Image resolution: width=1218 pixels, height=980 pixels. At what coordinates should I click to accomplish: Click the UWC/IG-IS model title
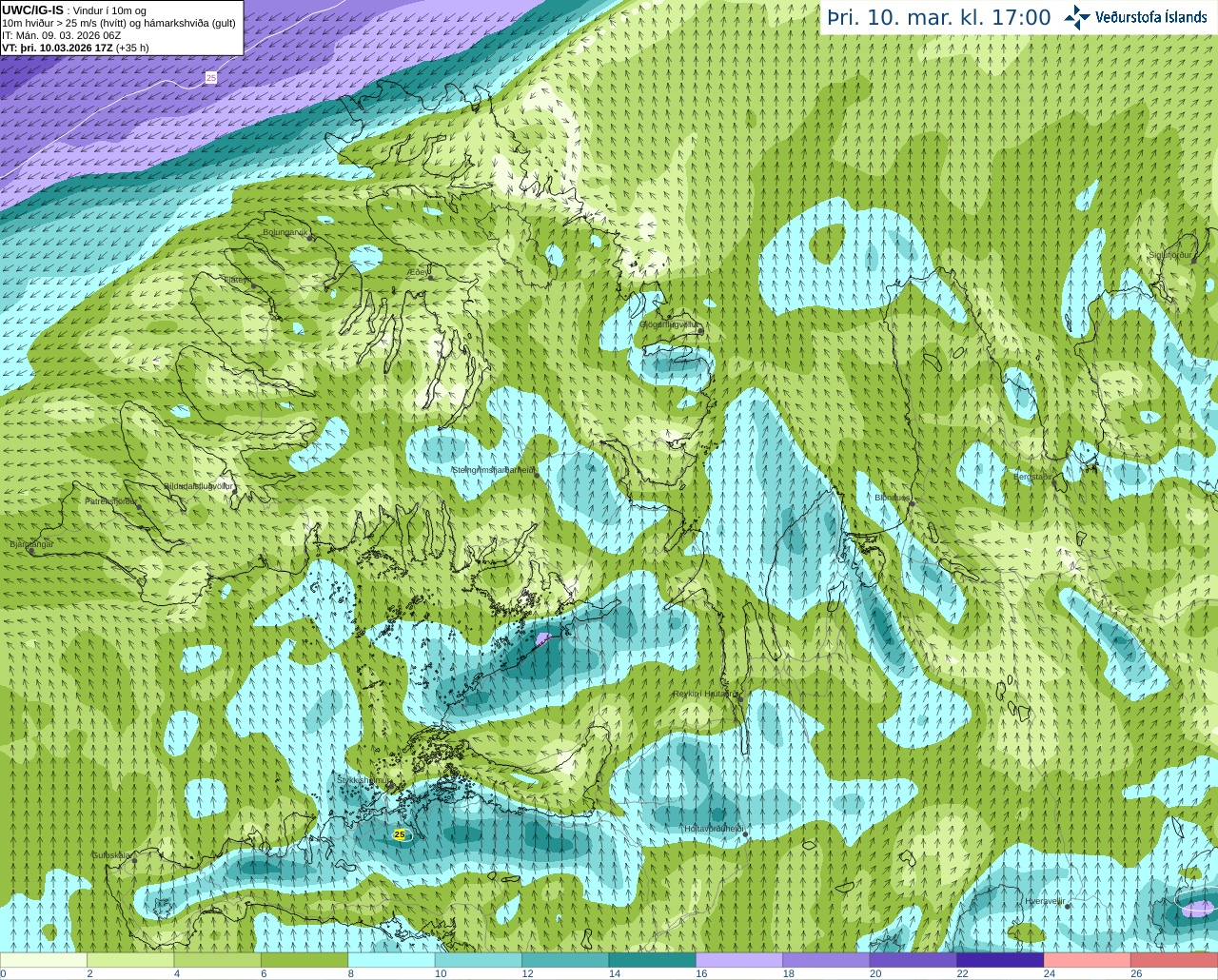[x=33, y=10]
